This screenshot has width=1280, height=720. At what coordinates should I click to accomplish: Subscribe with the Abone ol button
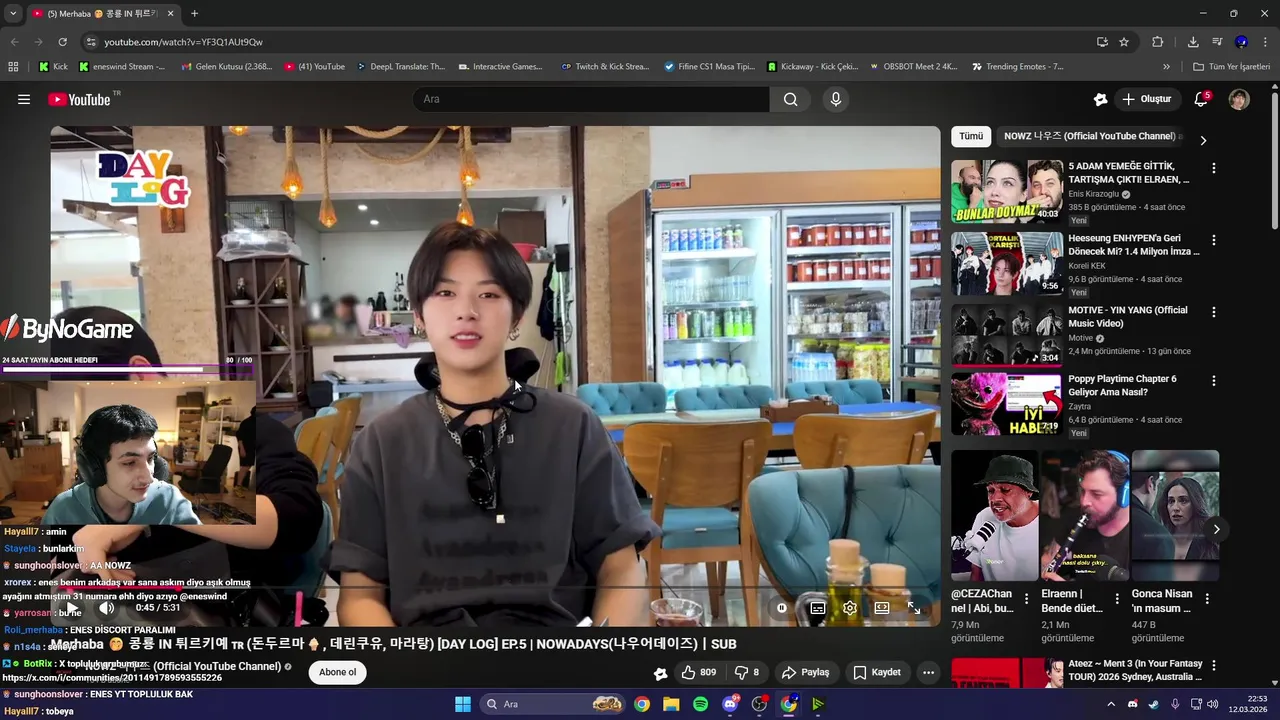(x=337, y=672)
